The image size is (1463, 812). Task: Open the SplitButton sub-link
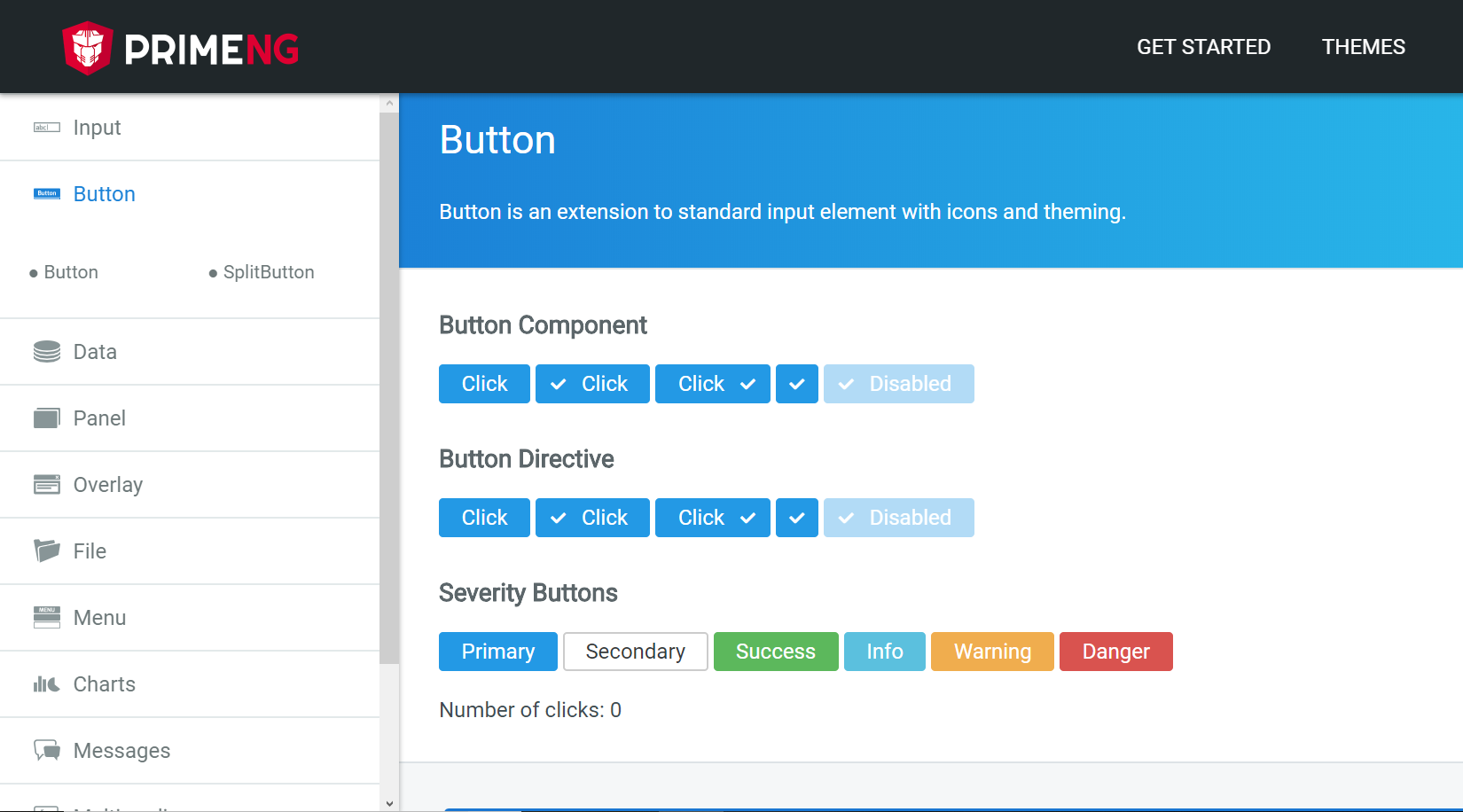[x=268, y=272]
